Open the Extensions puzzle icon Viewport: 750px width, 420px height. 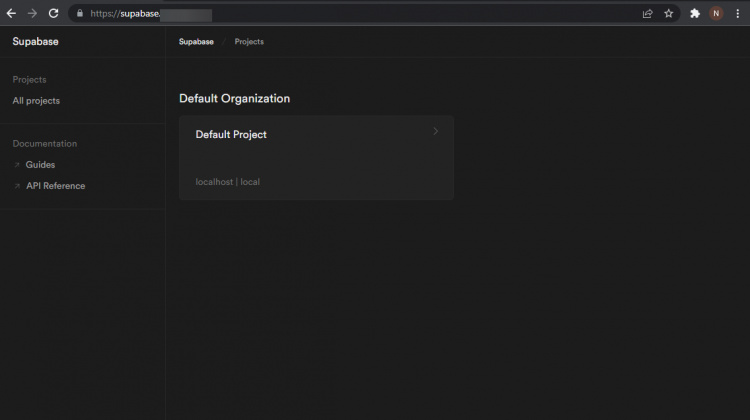coord(695,14)
